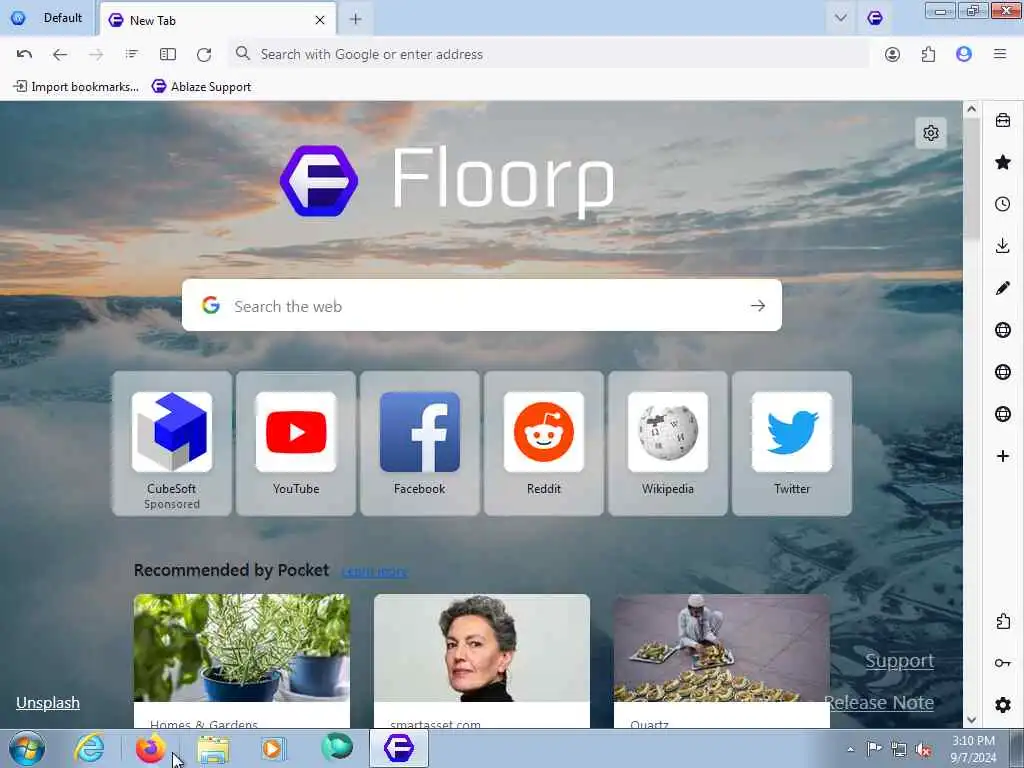Image resolution: width=1024 pixels, height=768 pixels.
Task: Open the Quartz Pocket story
Action: point(722,660)
